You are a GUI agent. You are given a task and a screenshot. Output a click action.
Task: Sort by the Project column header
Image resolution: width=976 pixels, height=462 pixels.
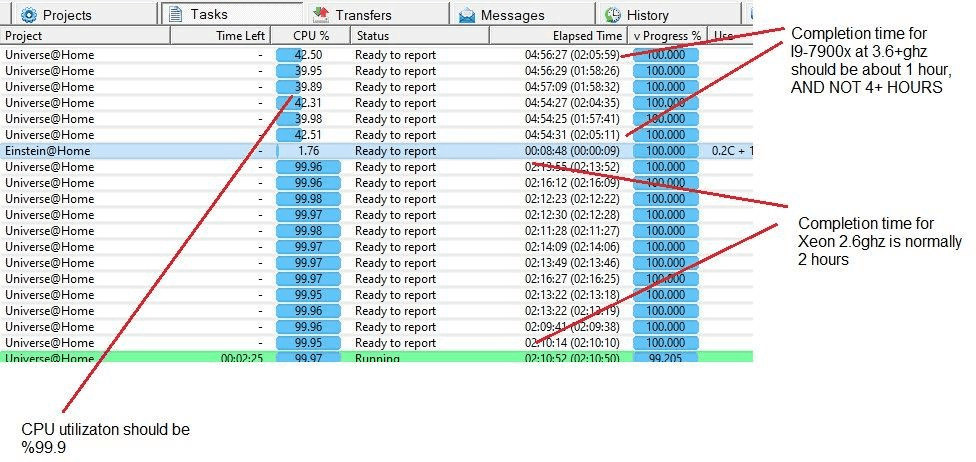tap(85, 36)
